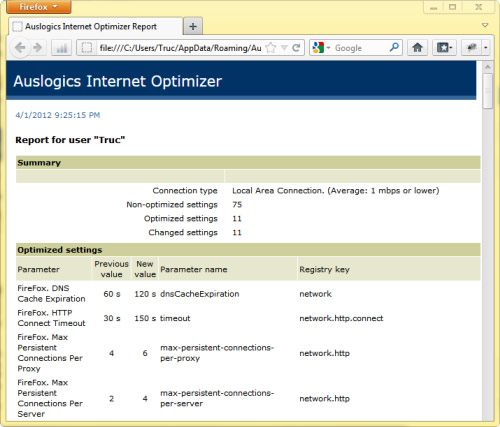Click the dnsCacheExpiration parameter name

click(x=200, y=294)
